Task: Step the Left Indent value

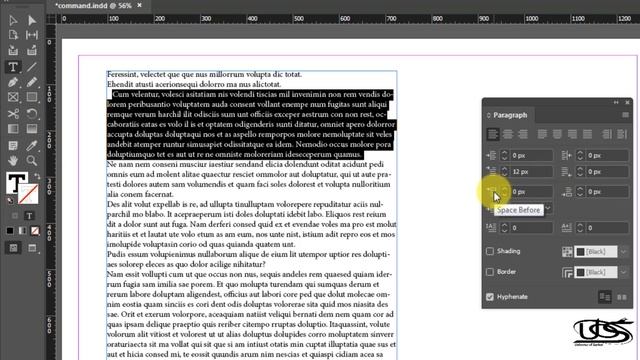Action: [504, 156]
